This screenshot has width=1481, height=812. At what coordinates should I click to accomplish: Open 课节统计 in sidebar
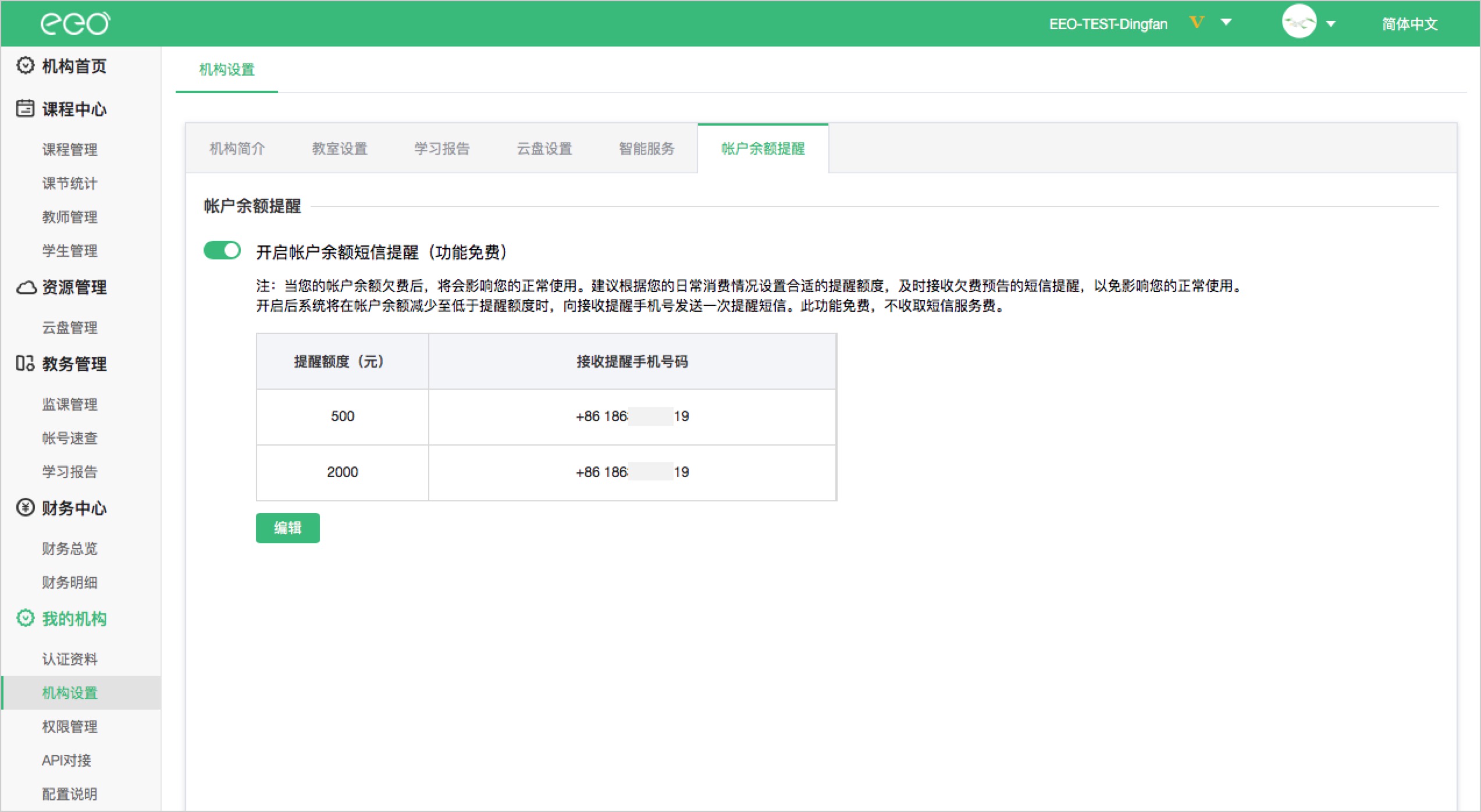tap(70, 183)
